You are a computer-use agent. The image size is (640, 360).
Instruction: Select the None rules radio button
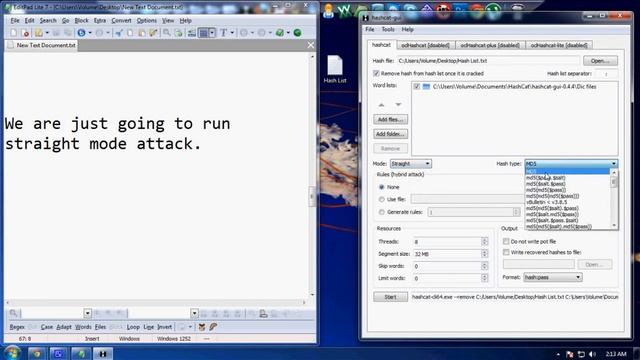click(382, 187)
